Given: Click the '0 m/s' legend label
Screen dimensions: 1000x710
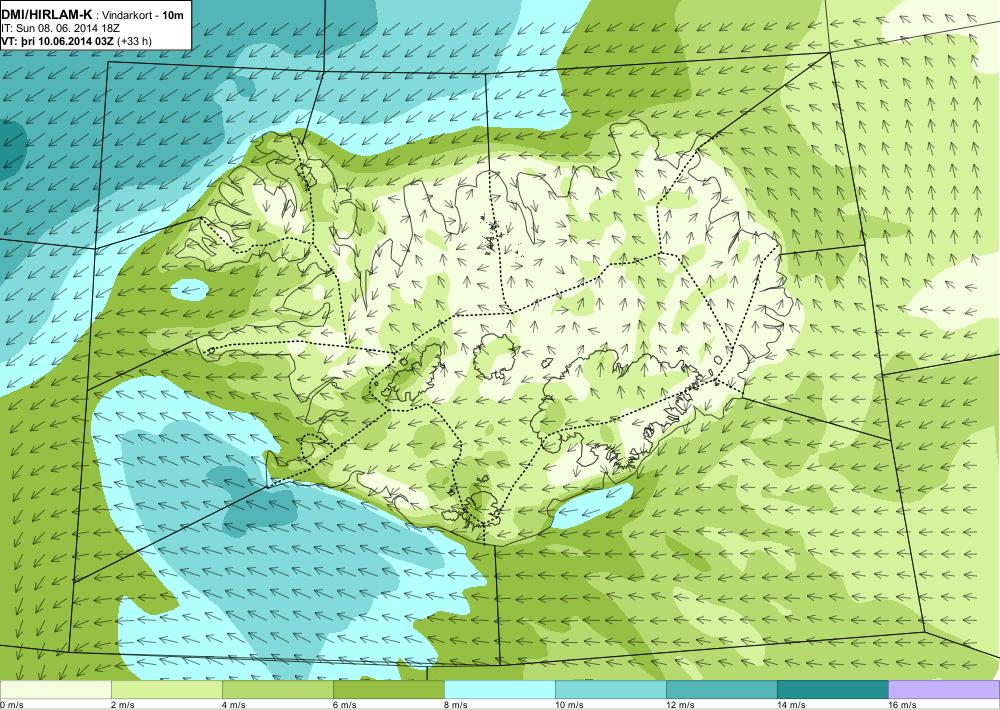Looking at the screenshot, I should click(11, 704).
